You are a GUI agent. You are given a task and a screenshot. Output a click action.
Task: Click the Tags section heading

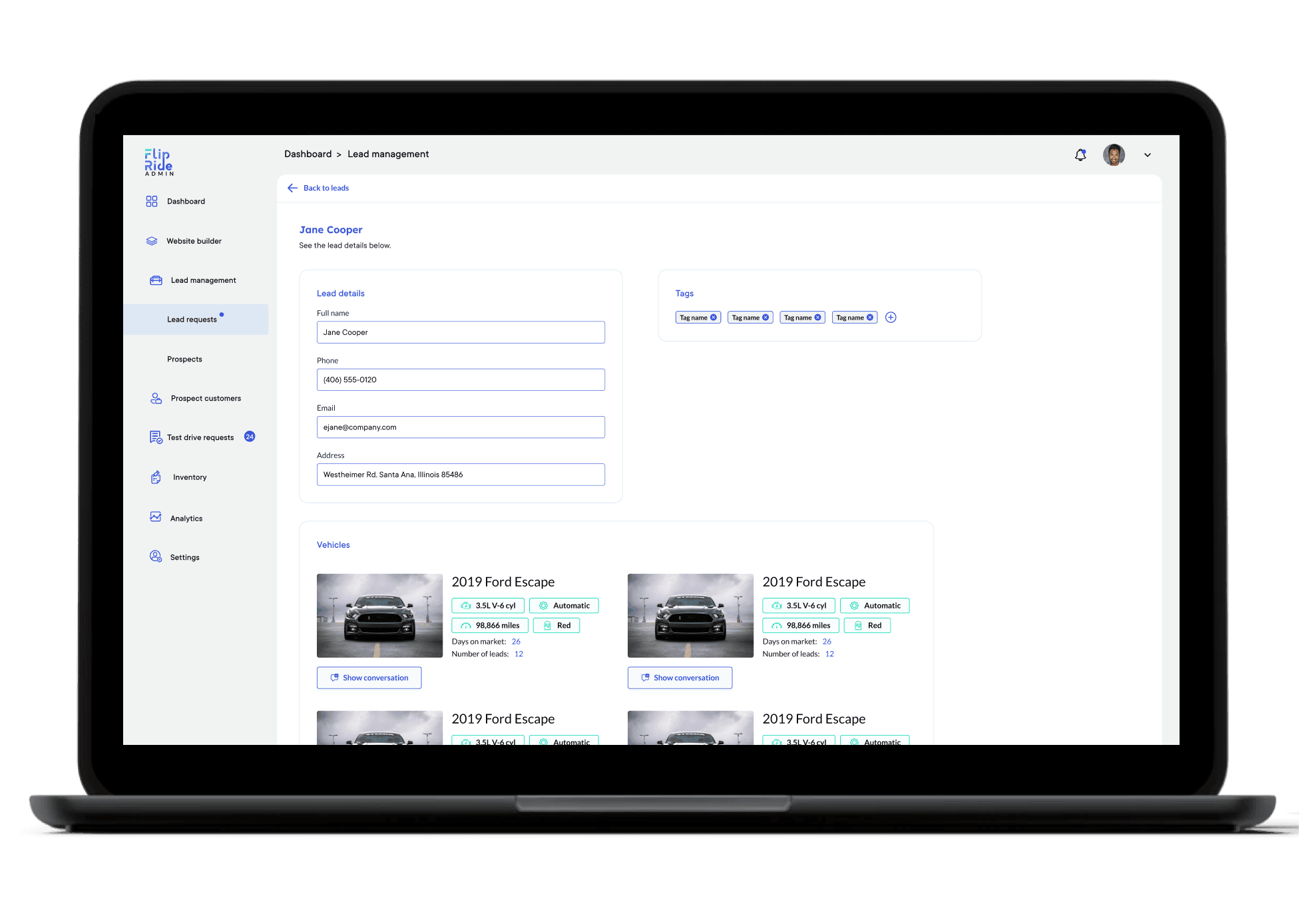[684, 294]
